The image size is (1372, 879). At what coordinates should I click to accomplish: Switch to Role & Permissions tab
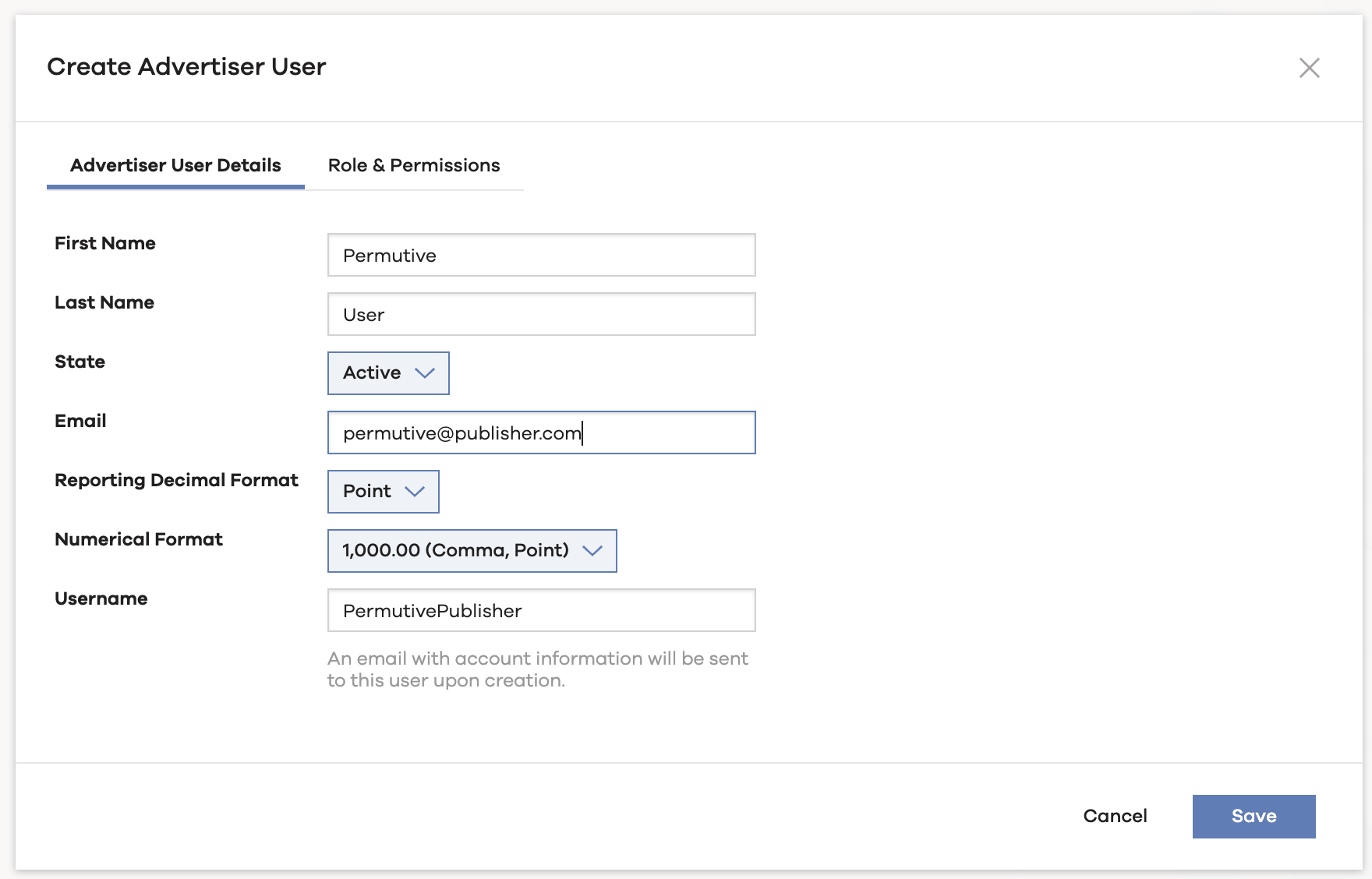(414, 165)
